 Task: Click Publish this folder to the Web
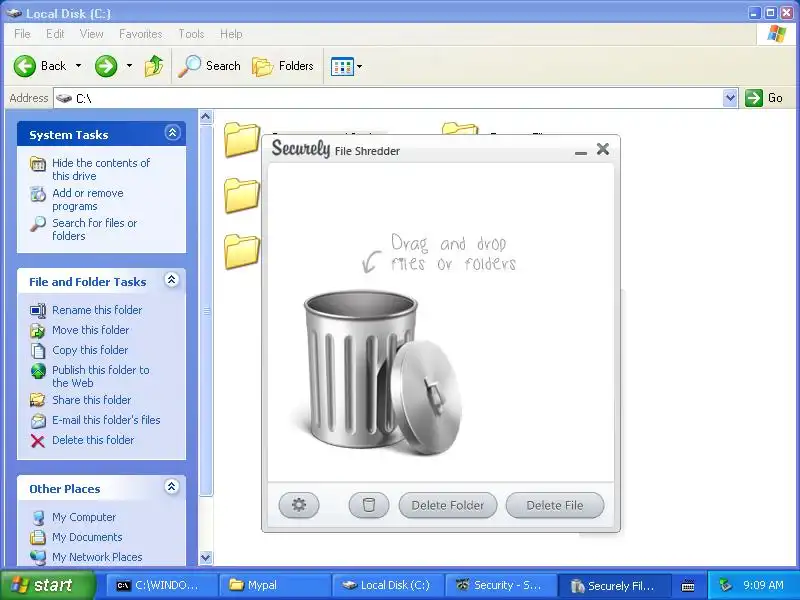pos(101,376)
